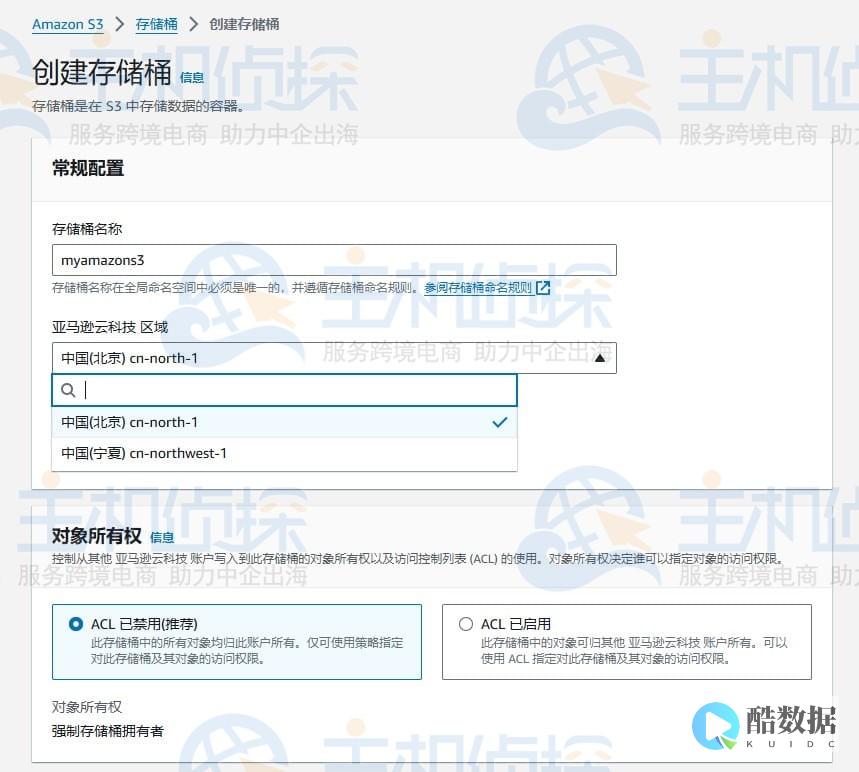Open 参阅存储桶命名规则 link
The width and height of the screenshot is (859, 772).
click(x=478, y=288)
